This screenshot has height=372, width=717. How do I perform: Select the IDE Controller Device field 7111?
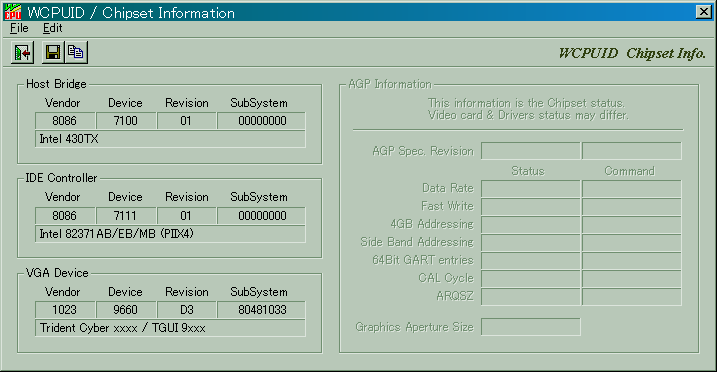[126, 216]
